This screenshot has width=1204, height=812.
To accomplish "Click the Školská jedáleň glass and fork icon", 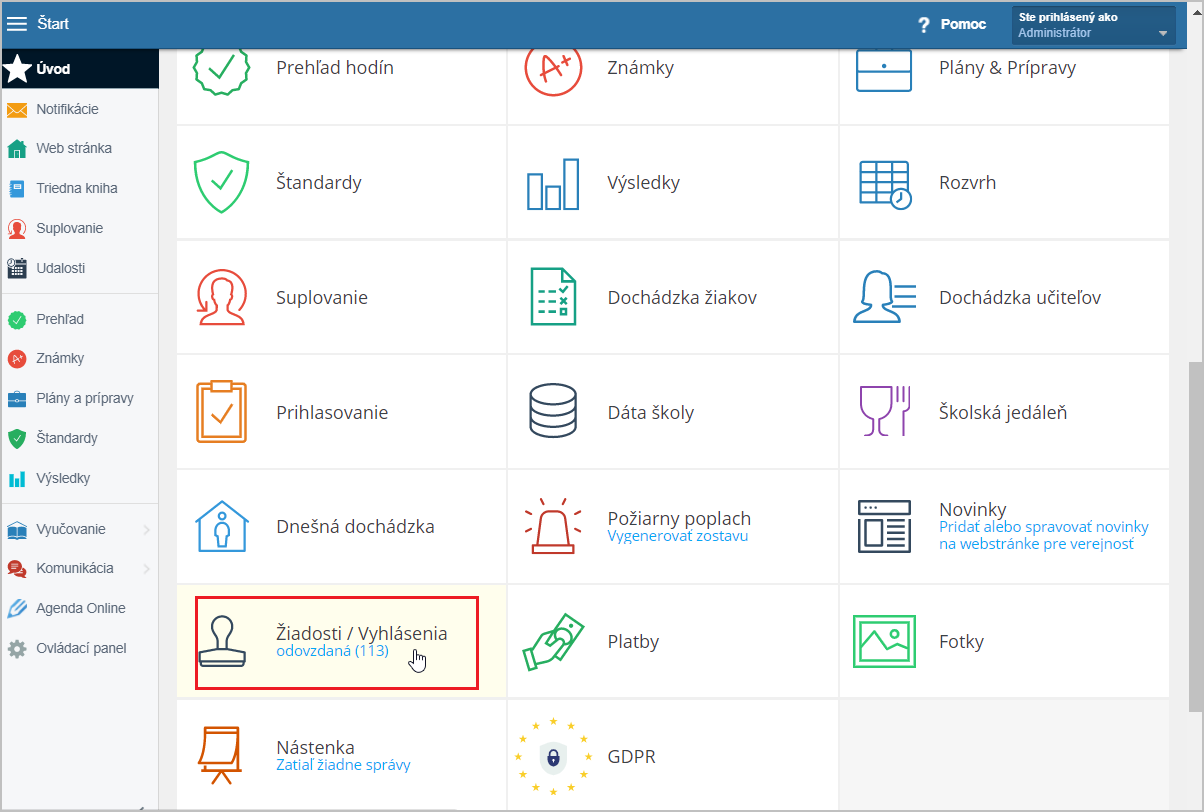I will click(x=885, y=412).
